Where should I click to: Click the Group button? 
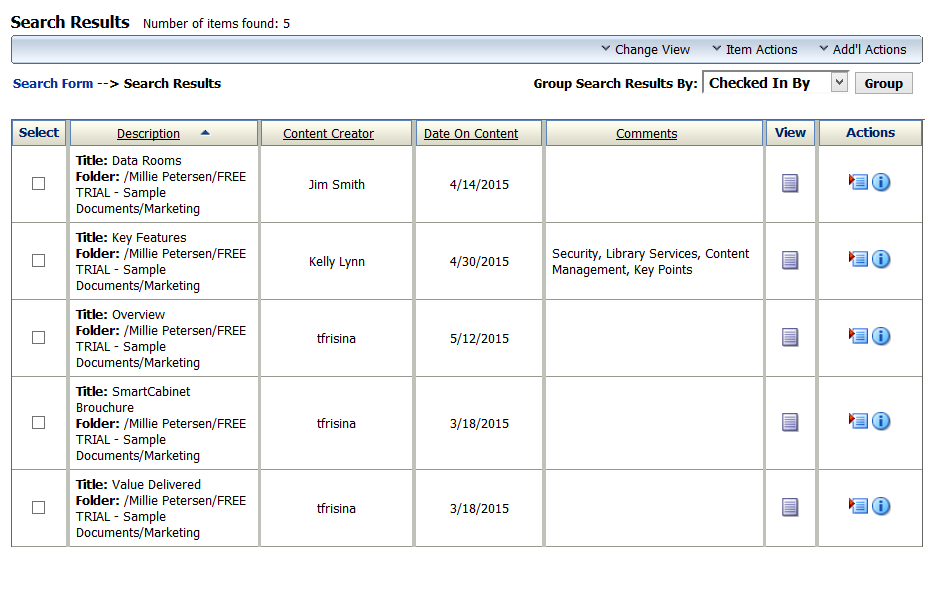(x=883, y=83)
